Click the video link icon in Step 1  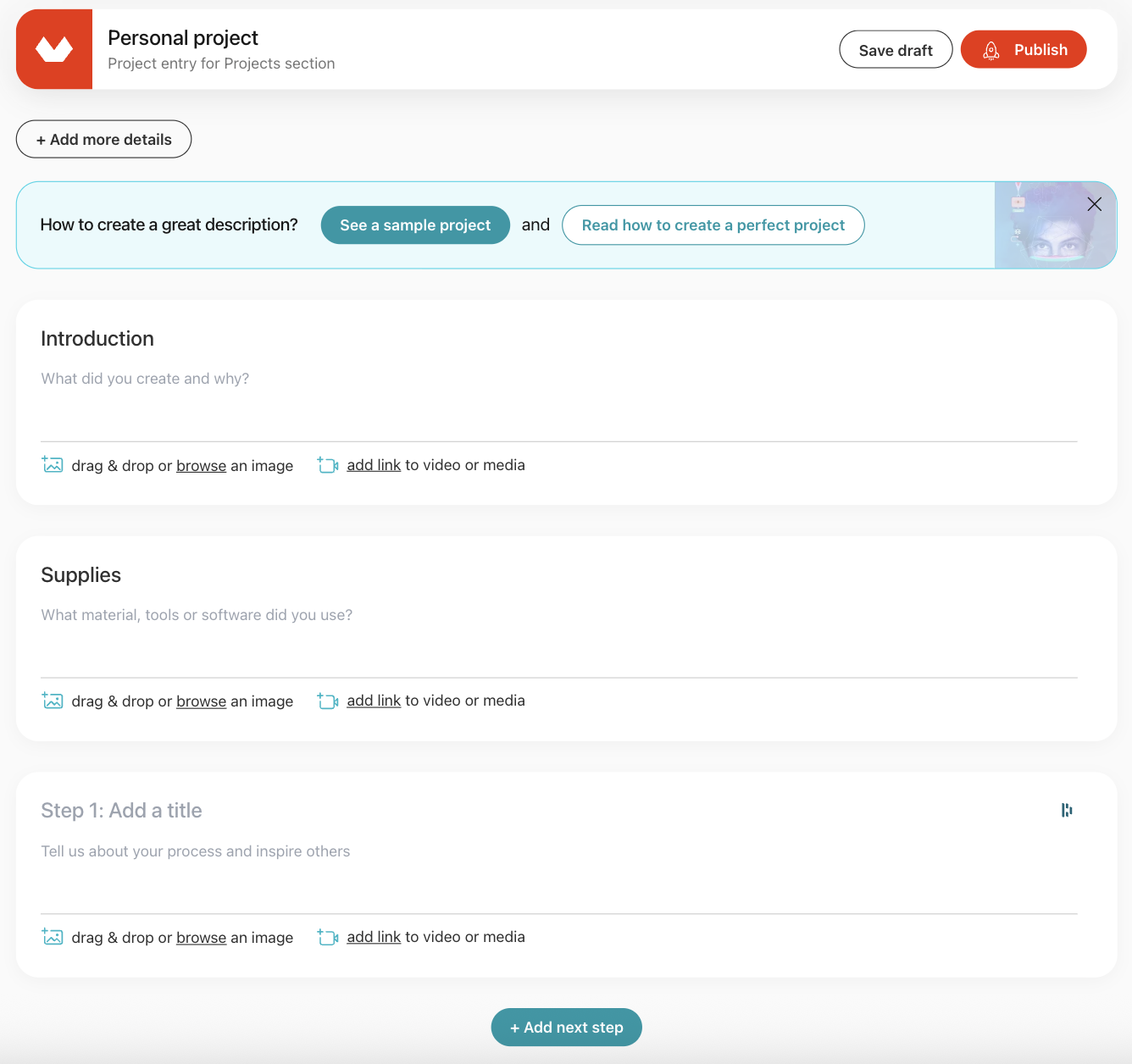click(328, 936)
